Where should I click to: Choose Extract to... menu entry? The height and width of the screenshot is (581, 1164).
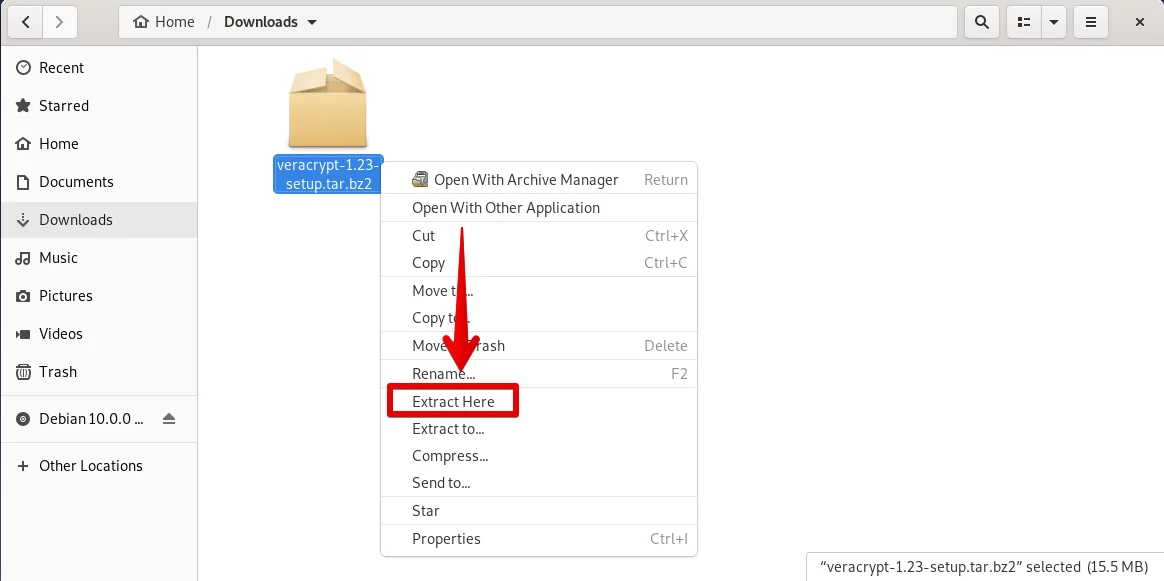click(539, 429)
